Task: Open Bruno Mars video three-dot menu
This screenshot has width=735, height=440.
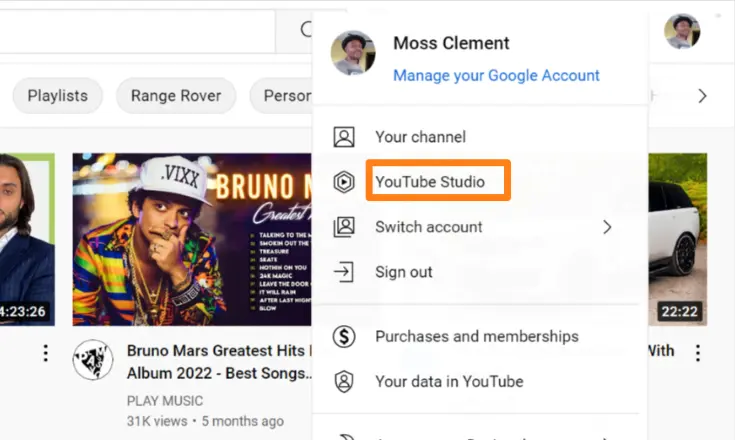Action: (45, 353)
